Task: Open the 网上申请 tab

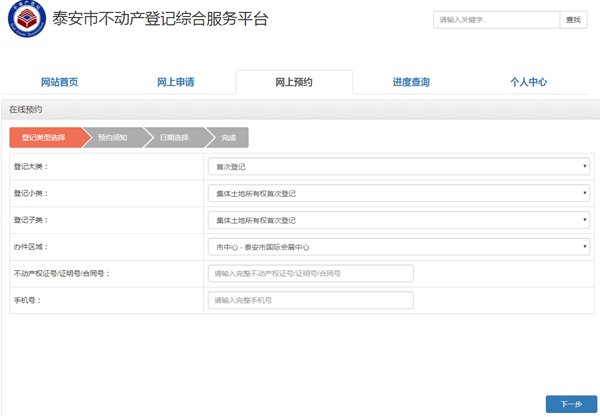Action: point(176,83)
